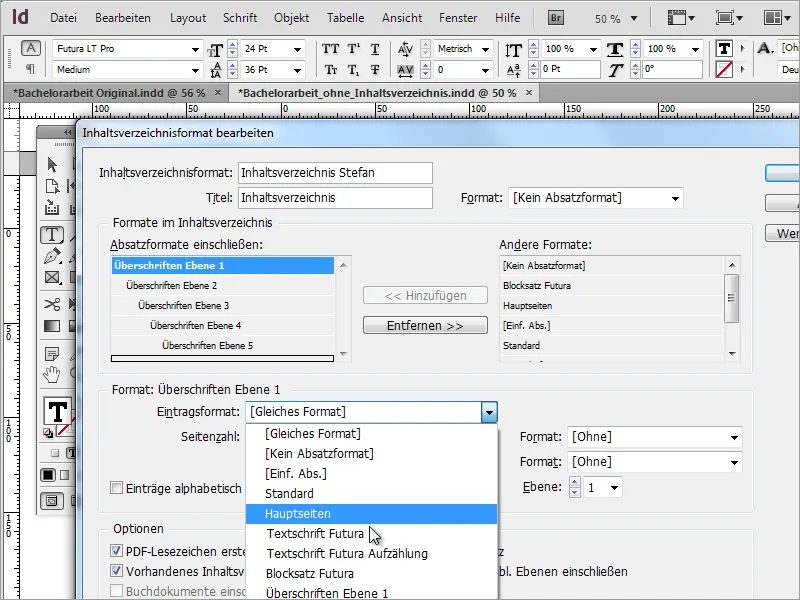This screenshot has height=600, width=800.
Task: Click the All Caps TT icon
Action: point(331,49)
